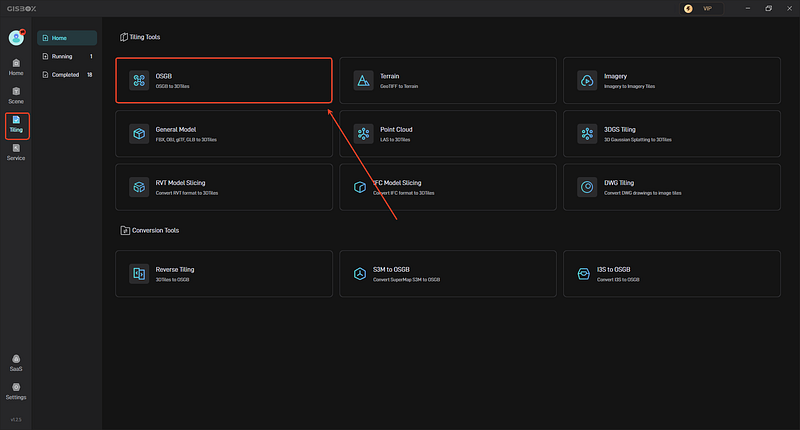Viewport: 800px width, 430px height.
Task: Show Running tasks list
Action: coord(67,56)
